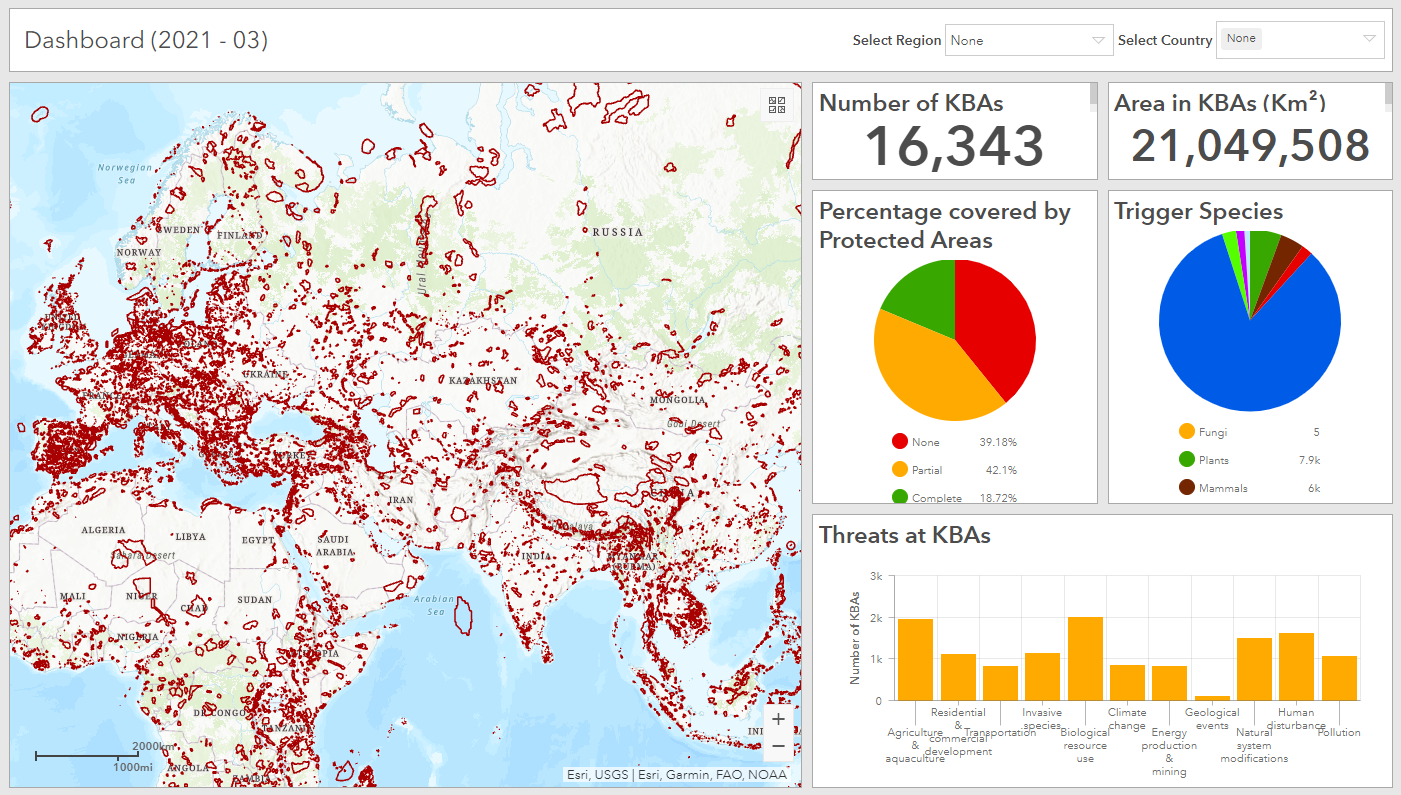The width and height of the screenshot is (1401, 795).
Task: Expand the map widget to fullscreen
Action: pos(776,105)
